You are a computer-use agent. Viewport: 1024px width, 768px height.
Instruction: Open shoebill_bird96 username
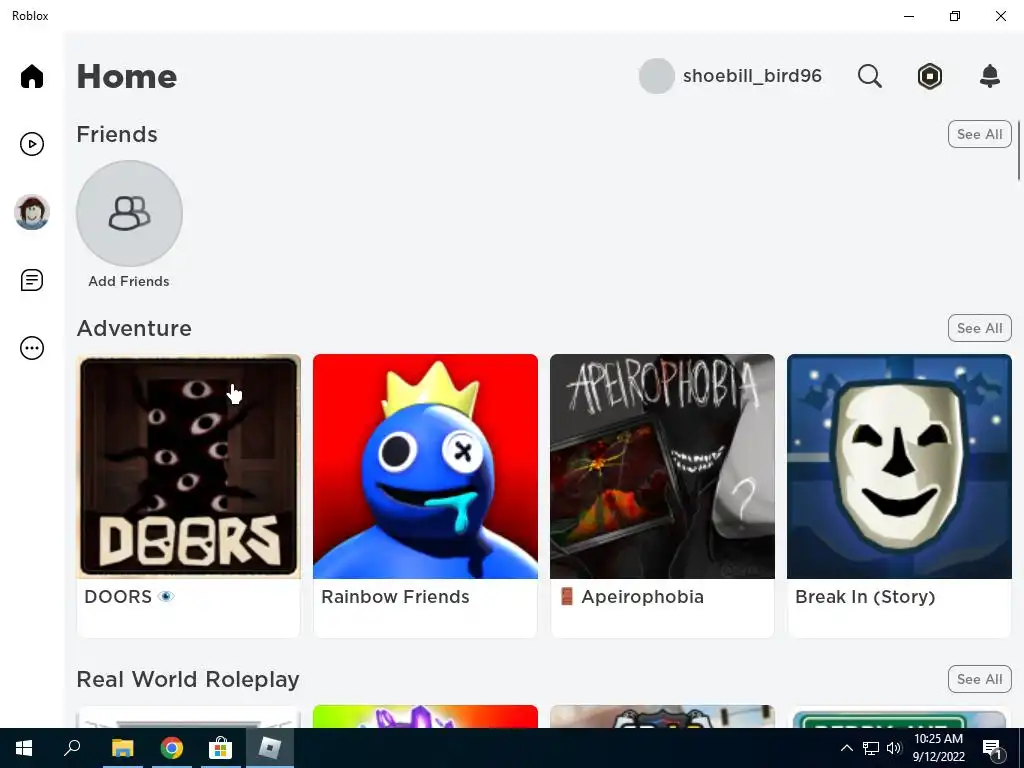tap(752, 76)
